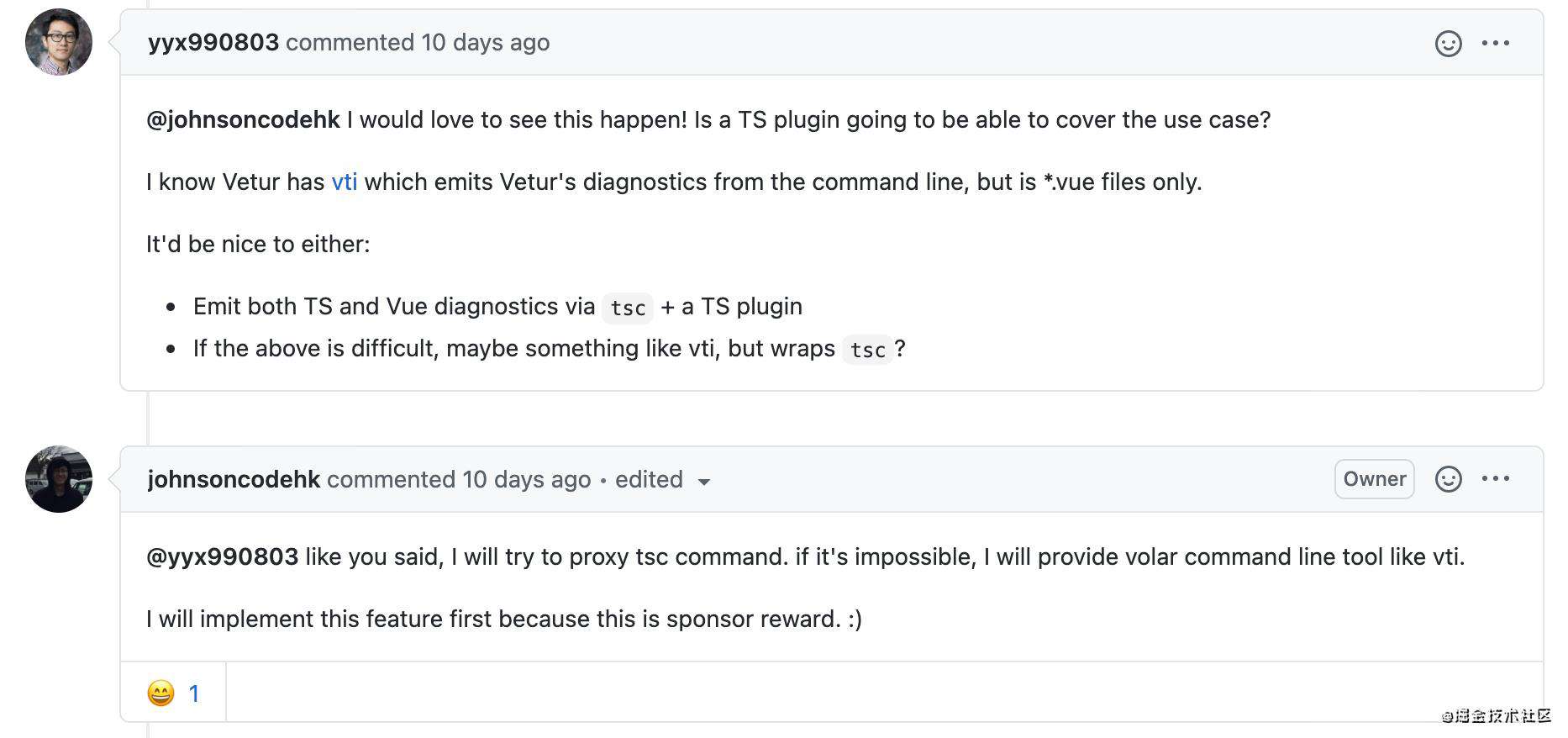Screen dimensions: 1568x738
Task: Click the @johnsoncodehk mention
Action: (243, 119)
